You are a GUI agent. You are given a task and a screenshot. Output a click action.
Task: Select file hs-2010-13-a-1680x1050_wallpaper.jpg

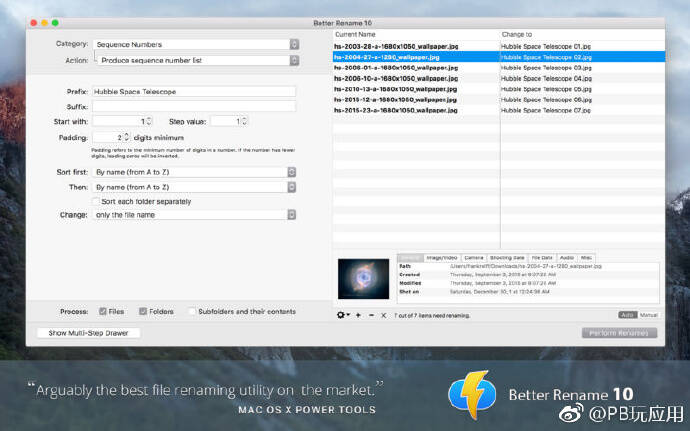396,89
